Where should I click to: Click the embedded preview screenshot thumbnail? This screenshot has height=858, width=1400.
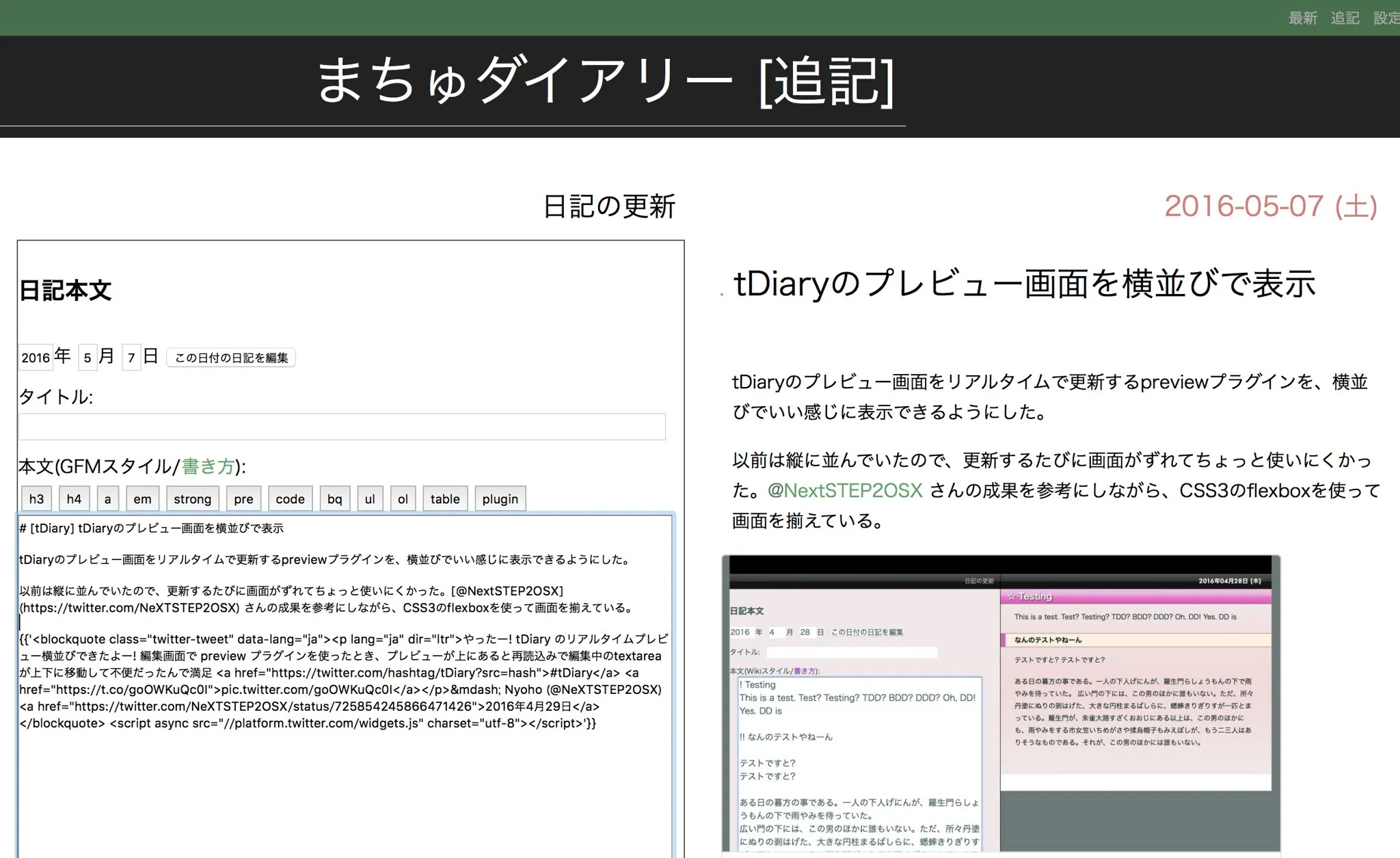click(1001, 704)
